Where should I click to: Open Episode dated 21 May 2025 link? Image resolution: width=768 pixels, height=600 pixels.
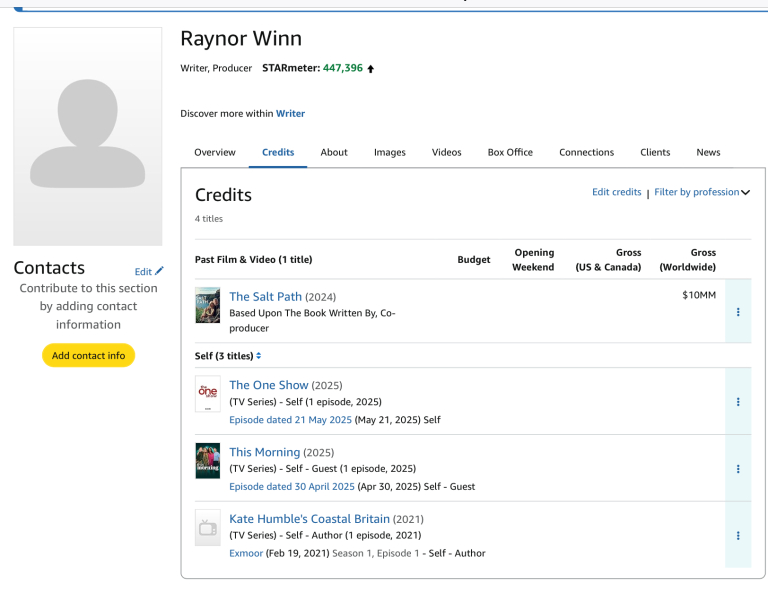click(290, 420)
